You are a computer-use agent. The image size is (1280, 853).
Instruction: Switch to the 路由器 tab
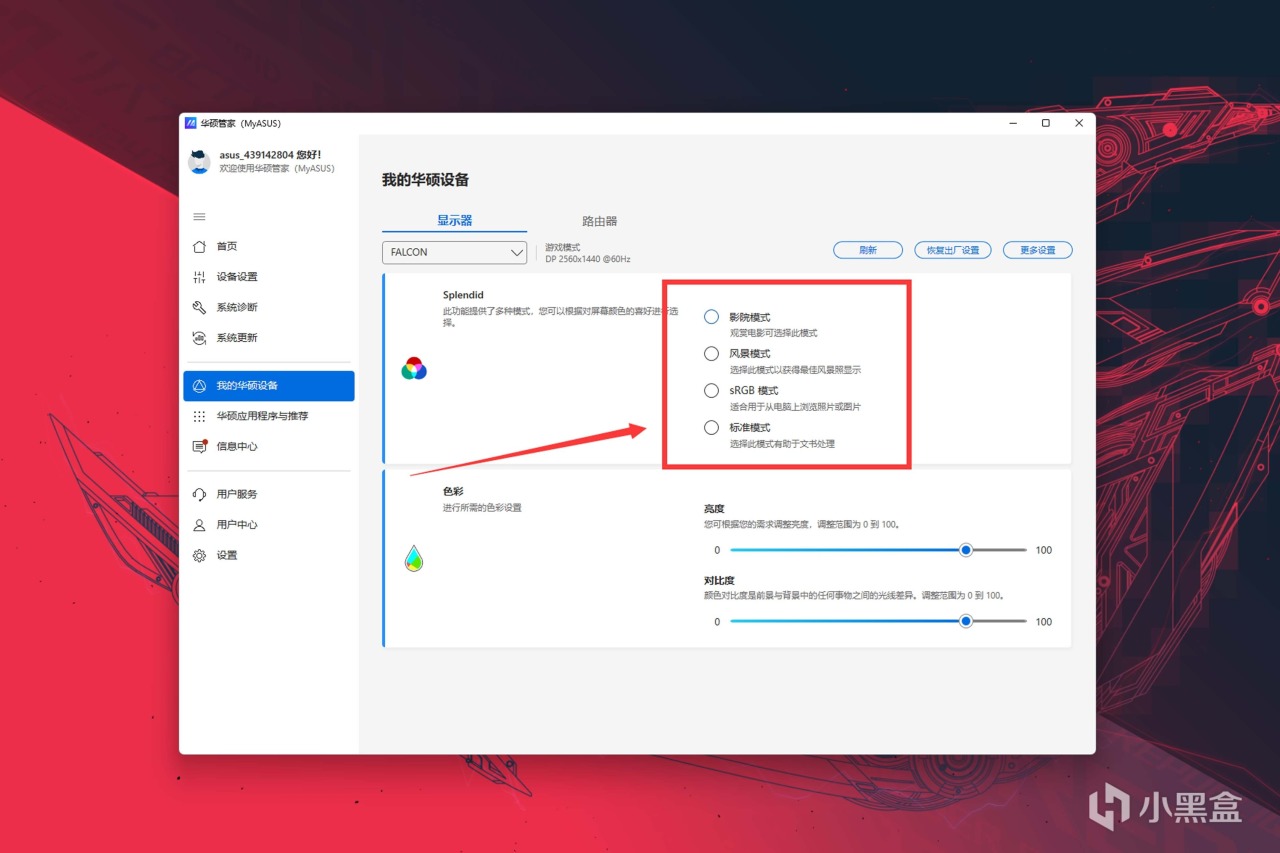[x=600, y=221]
